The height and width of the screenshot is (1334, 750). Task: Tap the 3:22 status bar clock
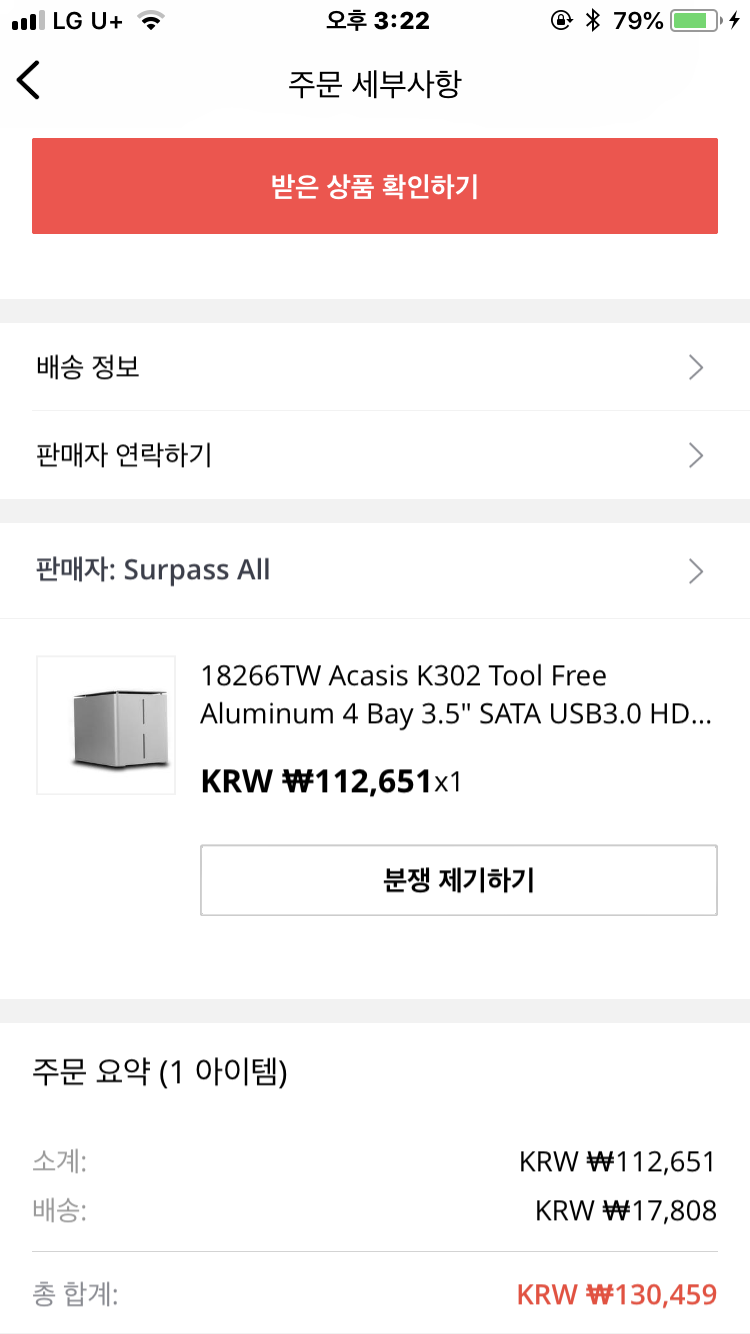374,21
